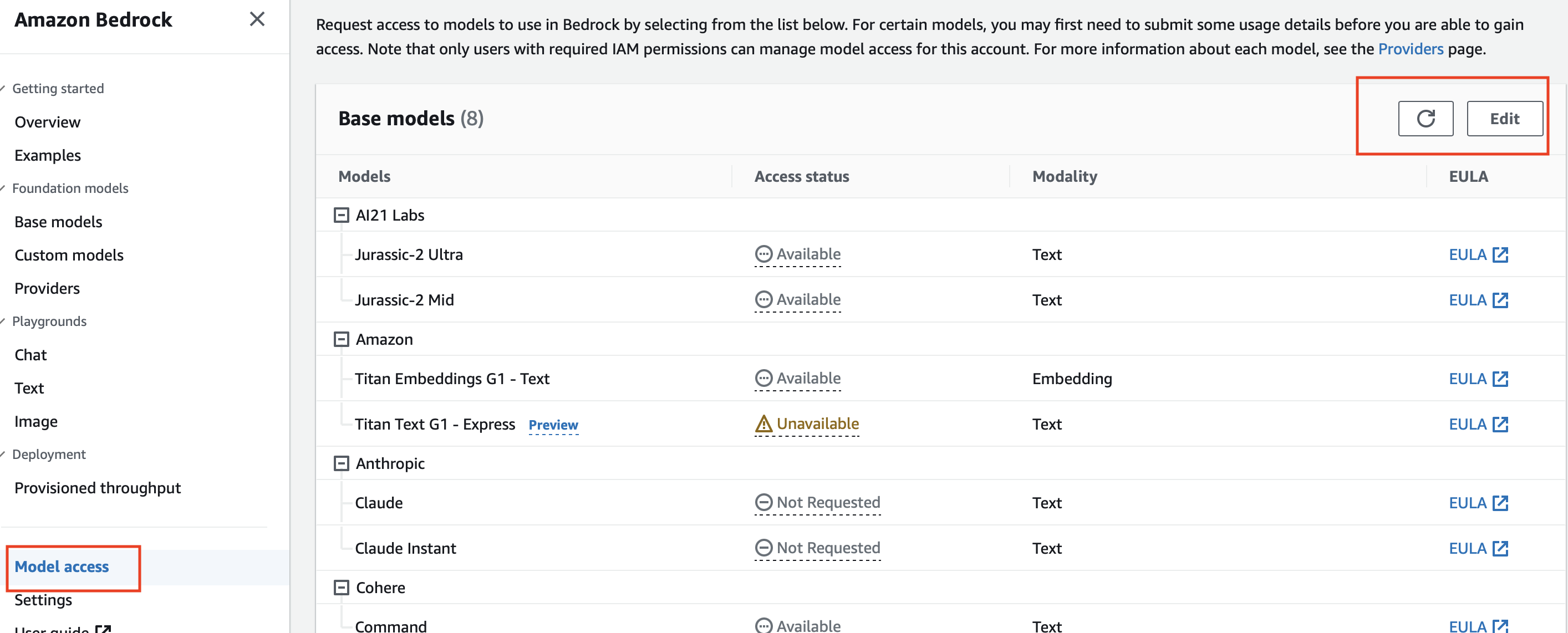Viewport: 1568px width, 633px height.
Task: Click Not Requested status for Claude
Action: [817, 502]
